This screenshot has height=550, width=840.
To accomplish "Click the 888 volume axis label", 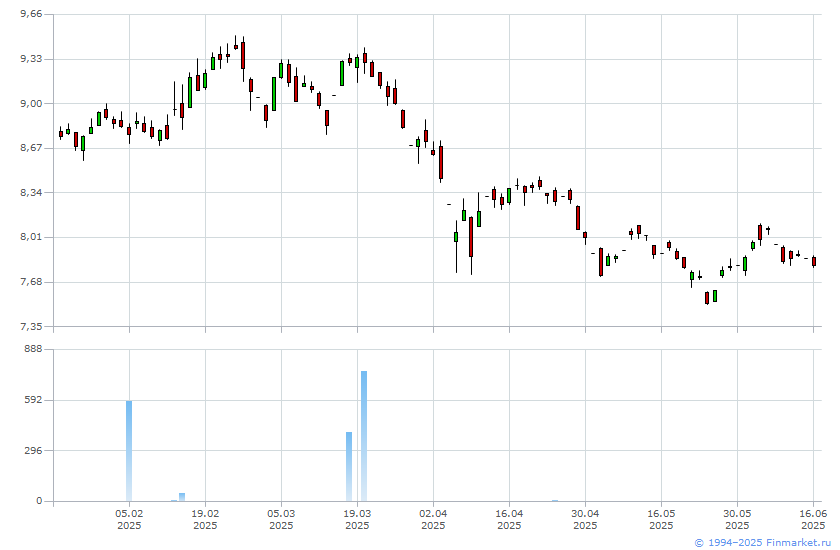I will (33, 349).
